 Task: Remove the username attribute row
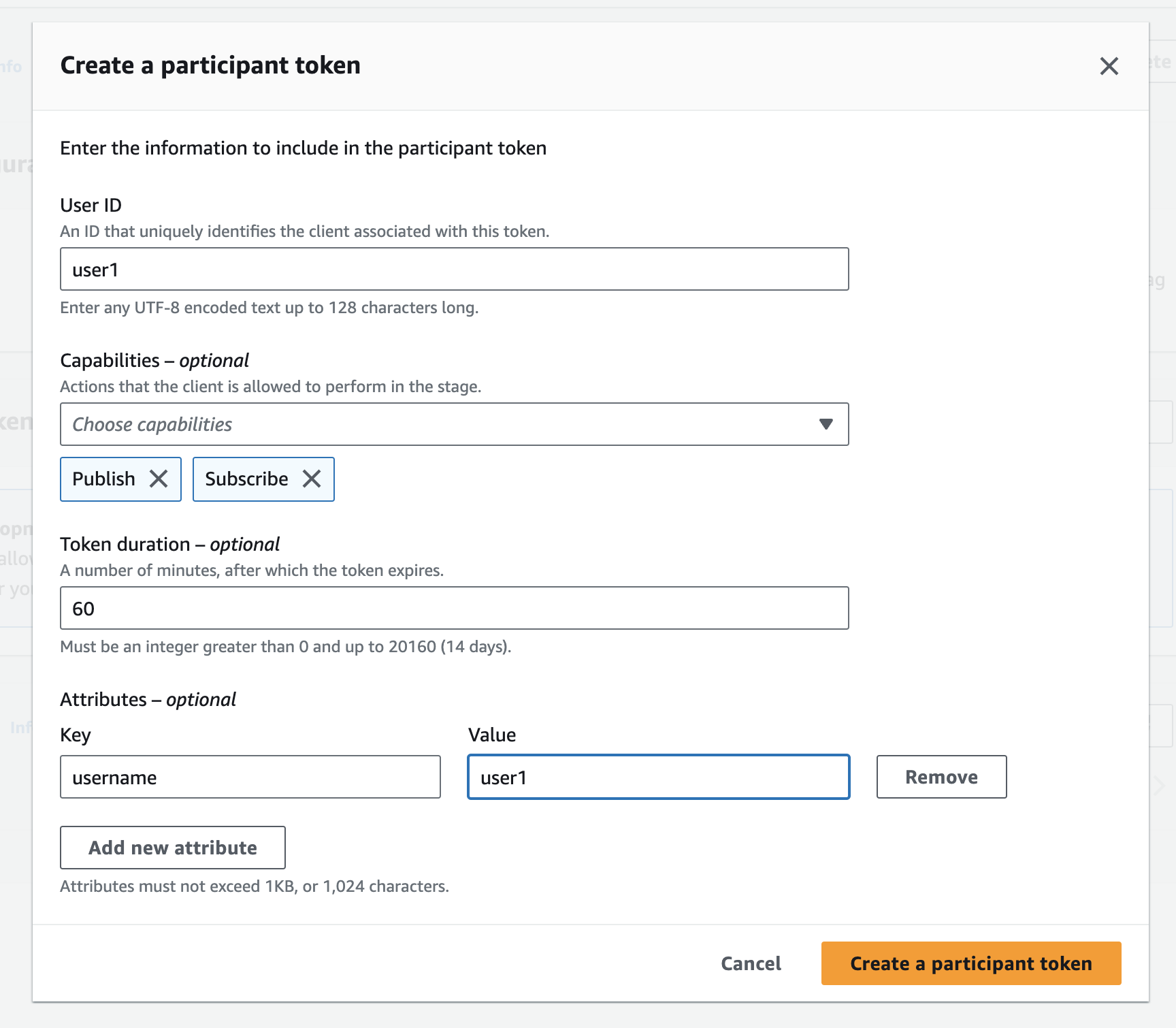pyautogui.click(x=941, y=777)
